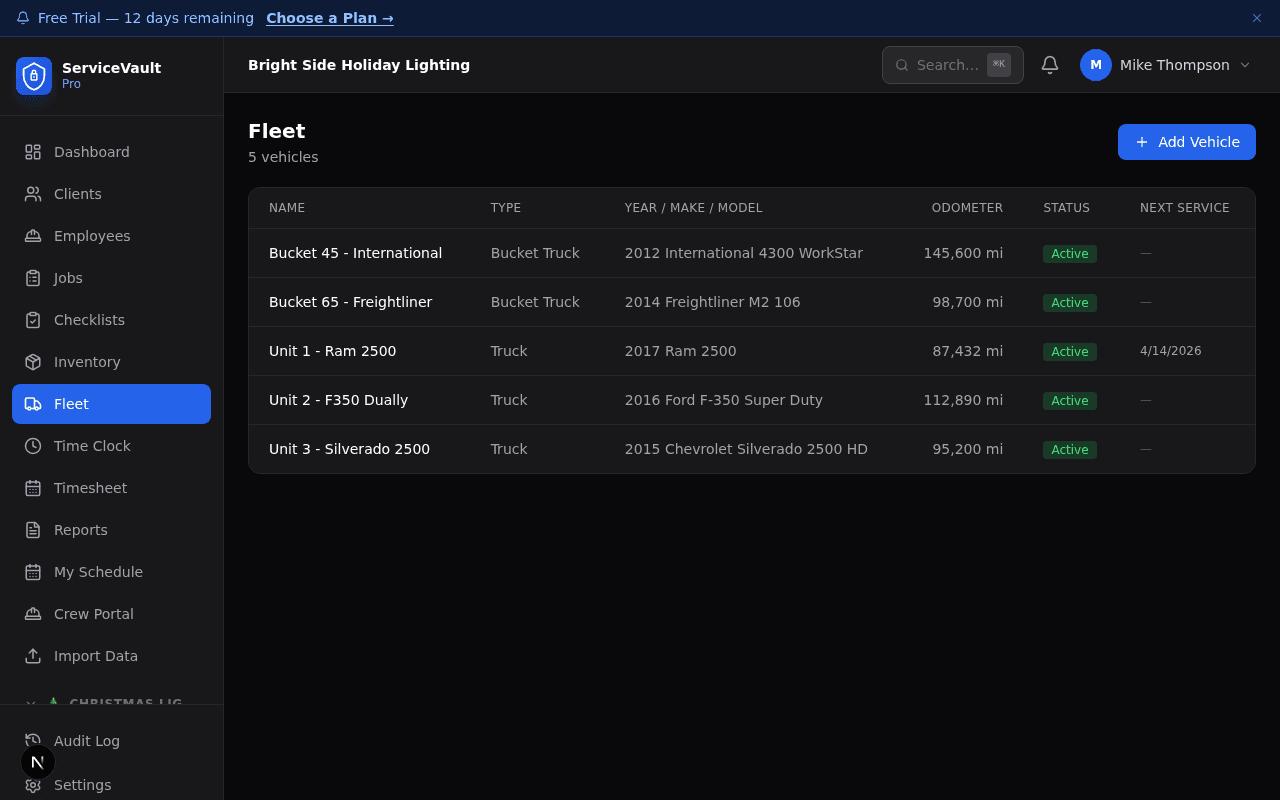Collapse the CHRISTMAS LIG section chevron

pos(29,703)
